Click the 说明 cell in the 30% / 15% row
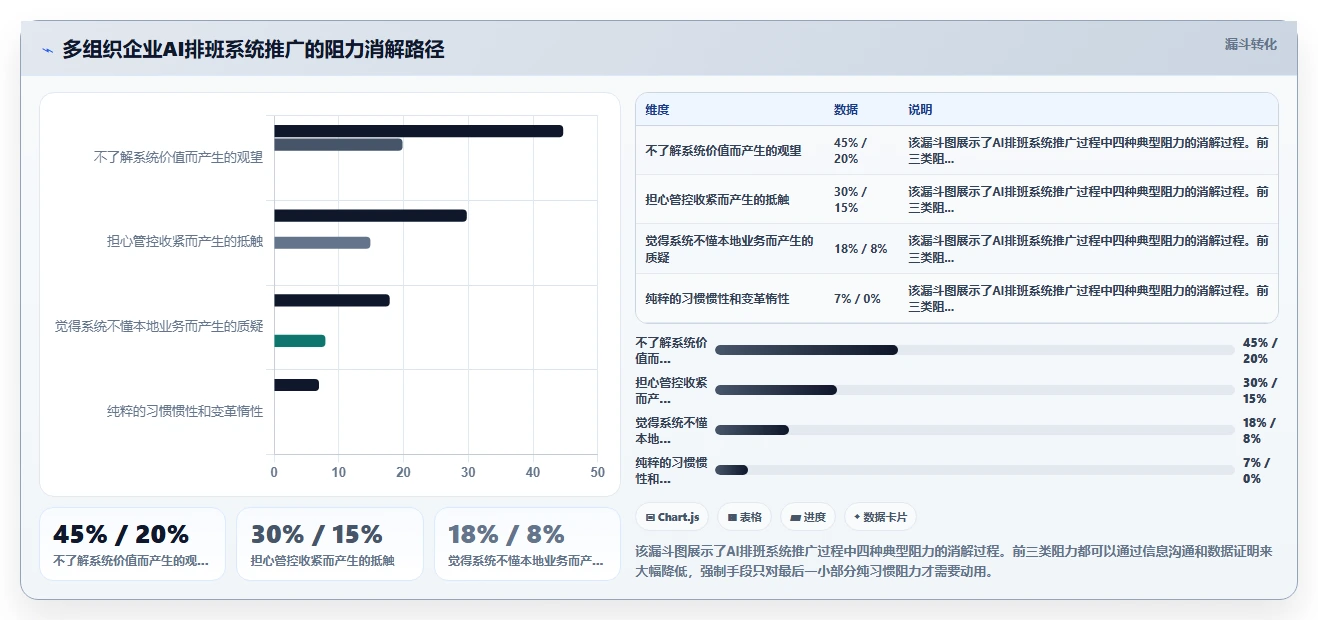The height and width of the screenshot is (620, 1318). pos(1088,199)
